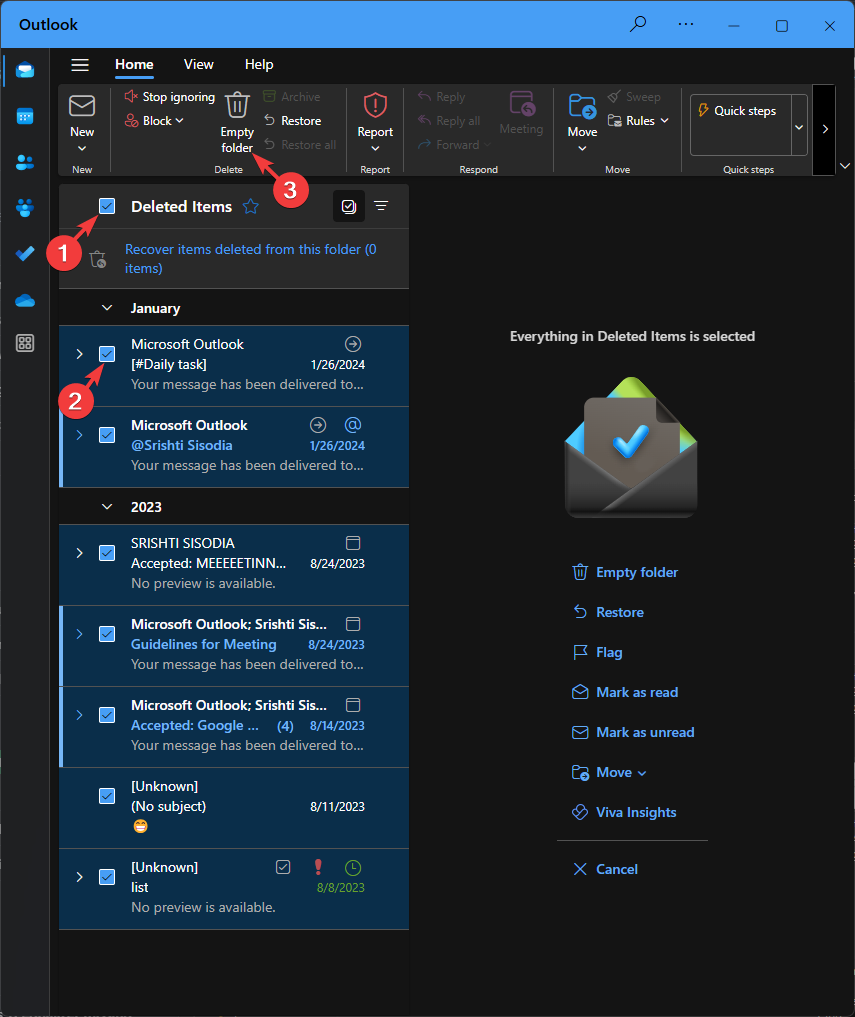
Task: Click the Deleted Items folder title
Action: click(182, 206)
